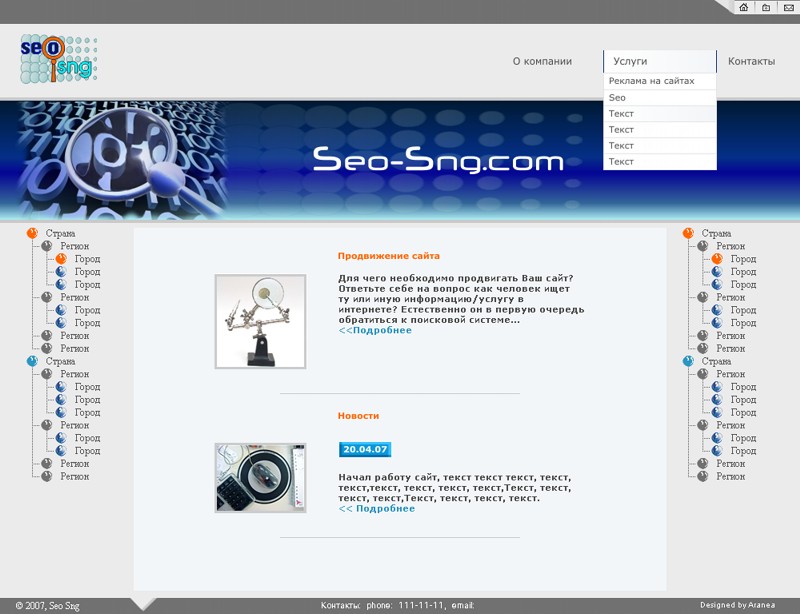The height and width of the screenshot is (614, 800).
Task: Click the blue globe next to second Страна
Action: (30, 360)
